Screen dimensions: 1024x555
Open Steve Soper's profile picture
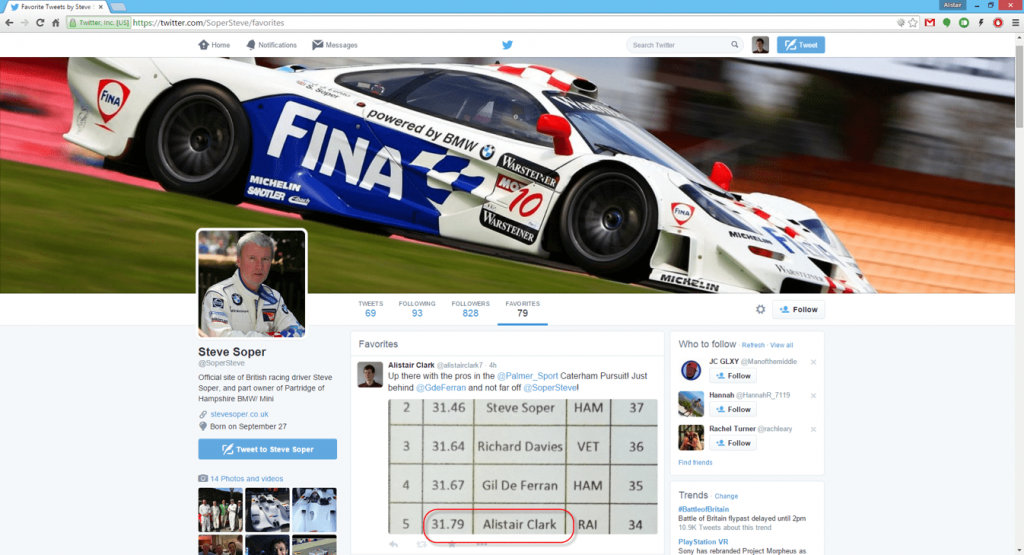(251, 283)
